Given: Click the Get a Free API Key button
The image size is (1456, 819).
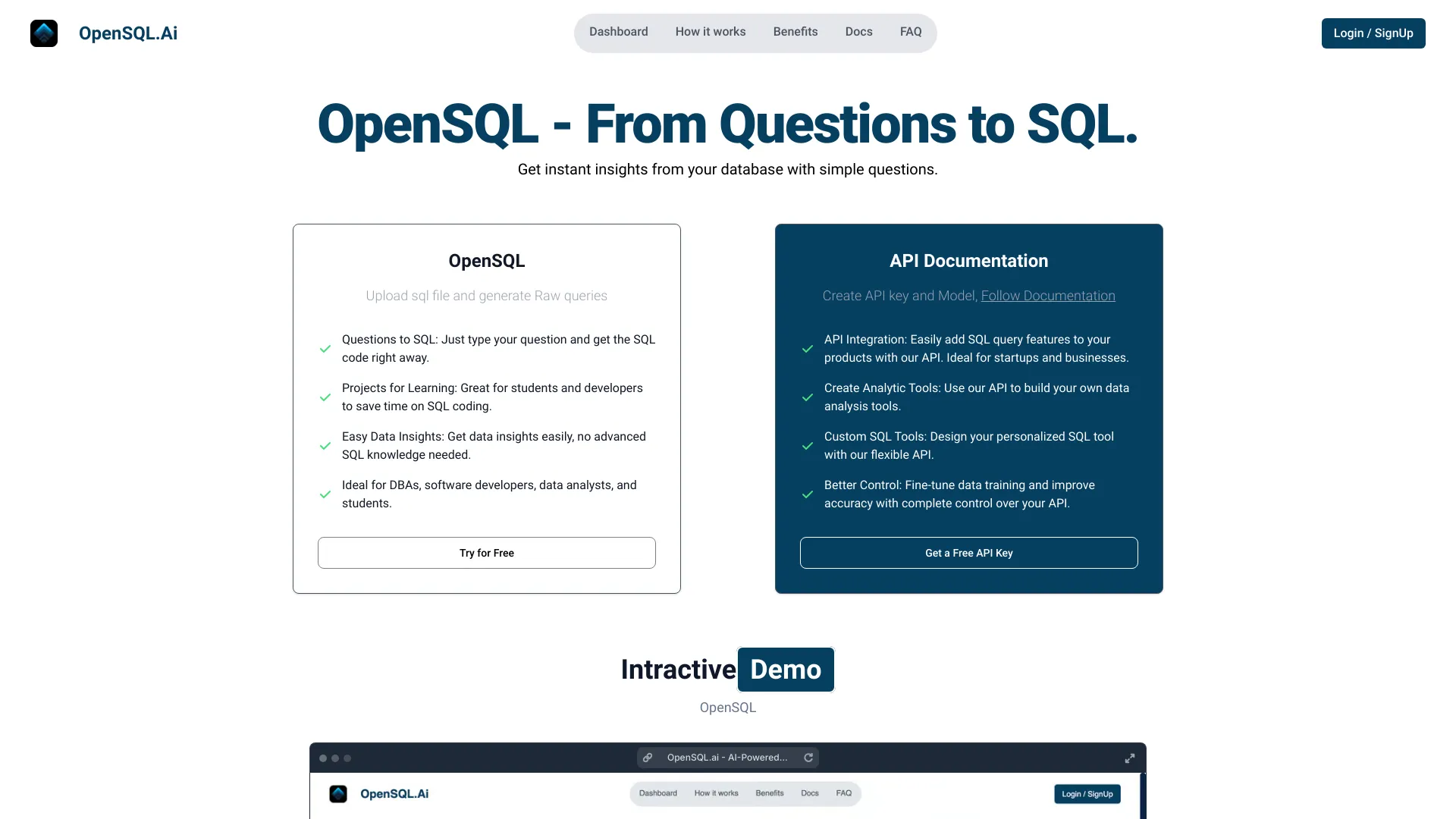Looking at the screenshot, I should point(968,552).
